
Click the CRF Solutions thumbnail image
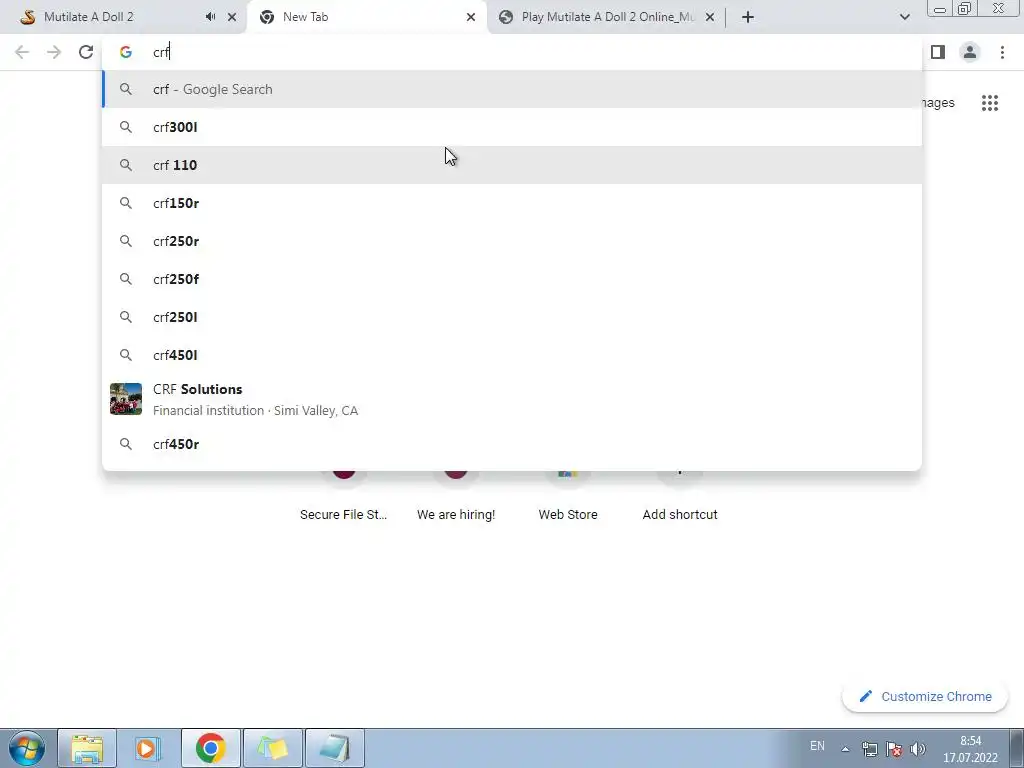(126, 399)
